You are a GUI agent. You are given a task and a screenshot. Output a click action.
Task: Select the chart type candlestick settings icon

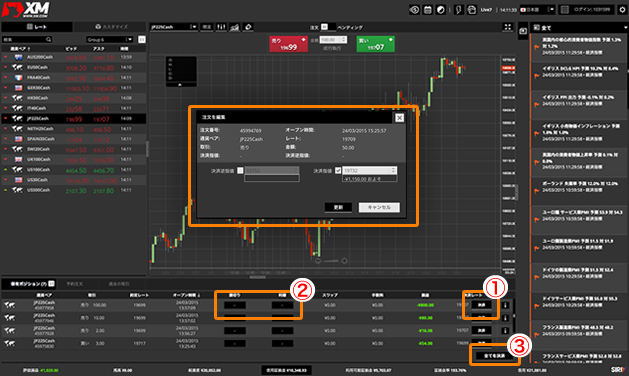point(221,27)
